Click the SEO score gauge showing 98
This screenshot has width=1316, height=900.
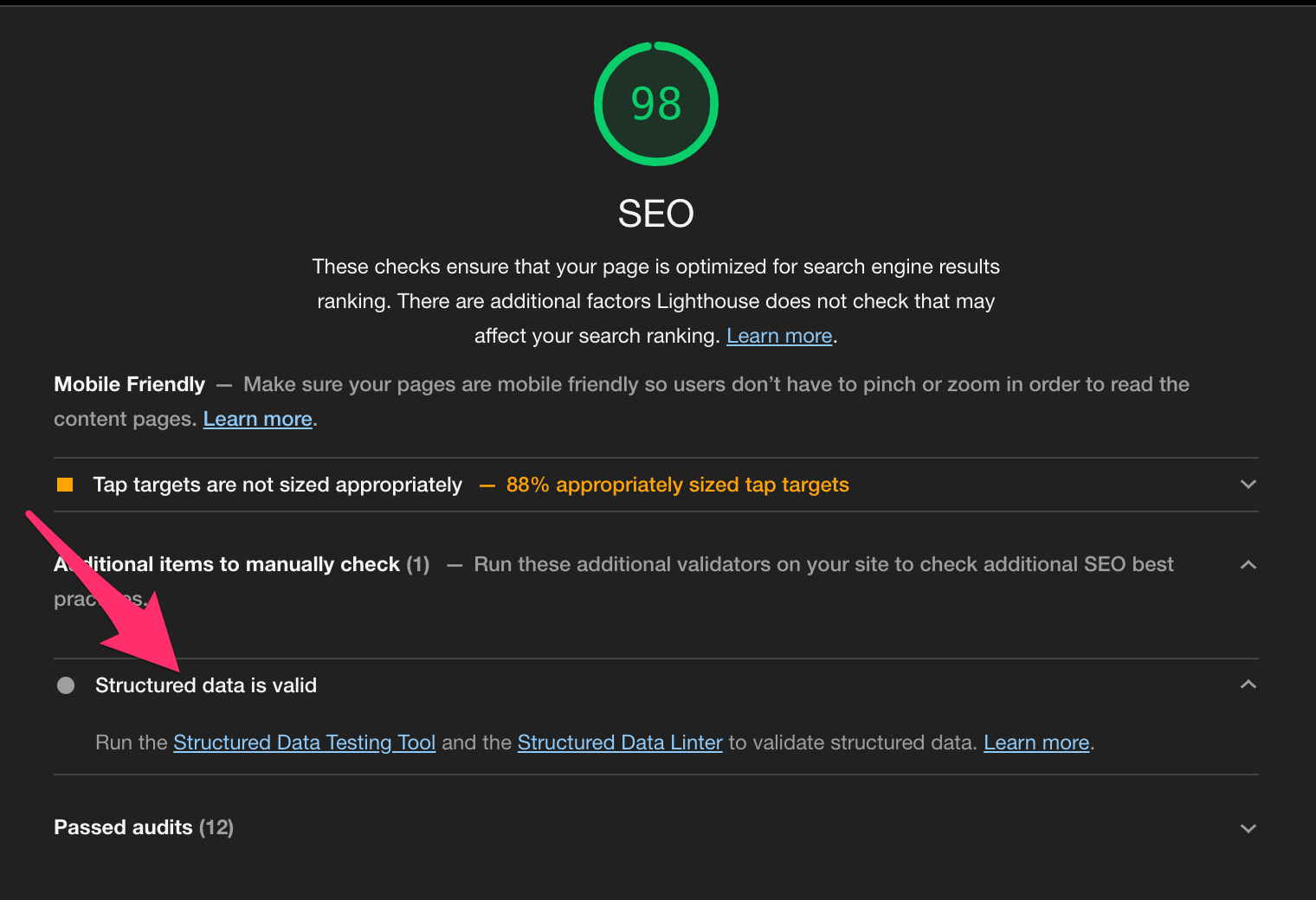click(656, 104)
